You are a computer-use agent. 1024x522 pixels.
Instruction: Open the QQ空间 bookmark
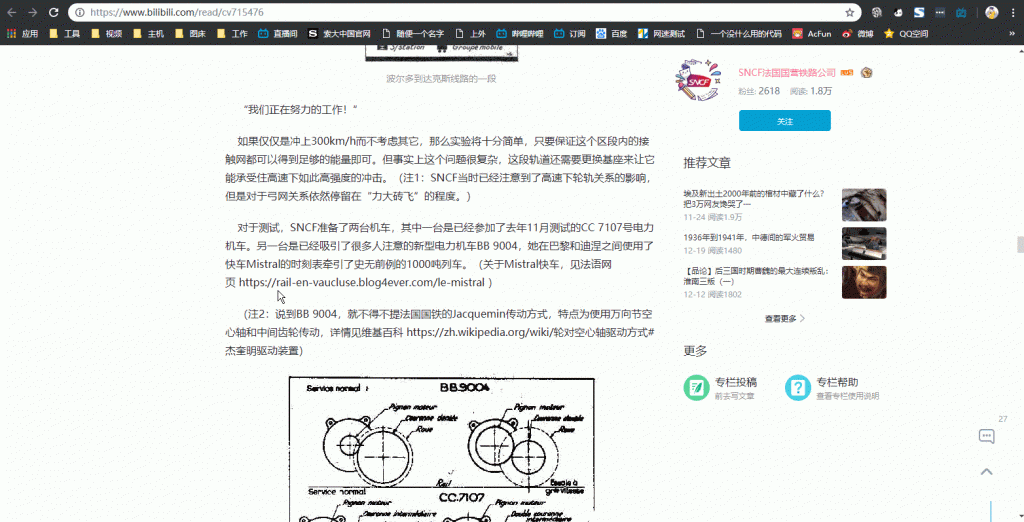coord(906,33)
